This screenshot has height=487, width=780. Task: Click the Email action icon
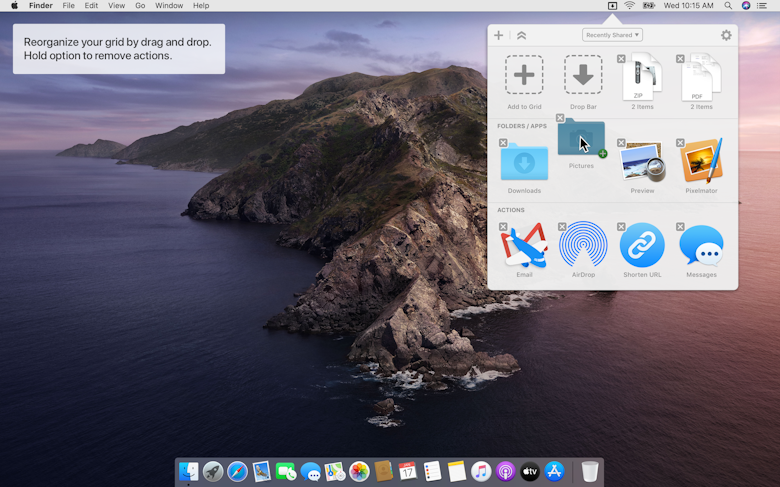[524, 245]
